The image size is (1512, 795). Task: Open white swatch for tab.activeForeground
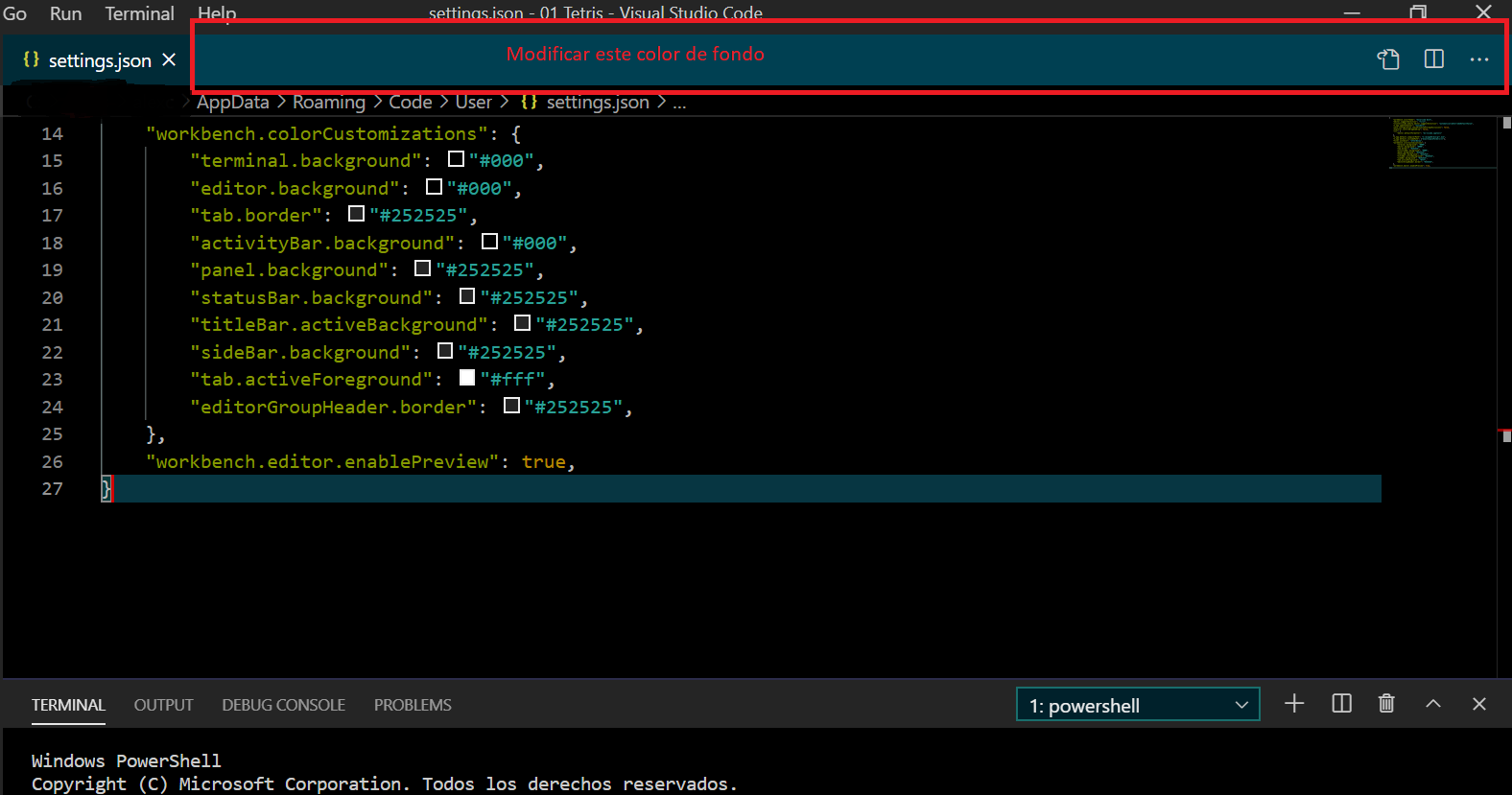pos(467,378)
